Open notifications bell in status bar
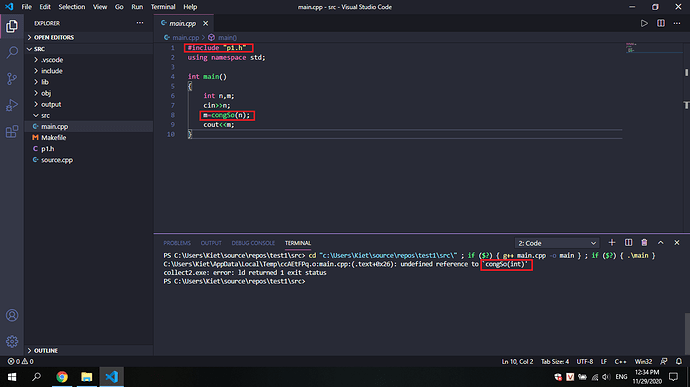Screen dimensions: 690x387 [x=679, y=361]
